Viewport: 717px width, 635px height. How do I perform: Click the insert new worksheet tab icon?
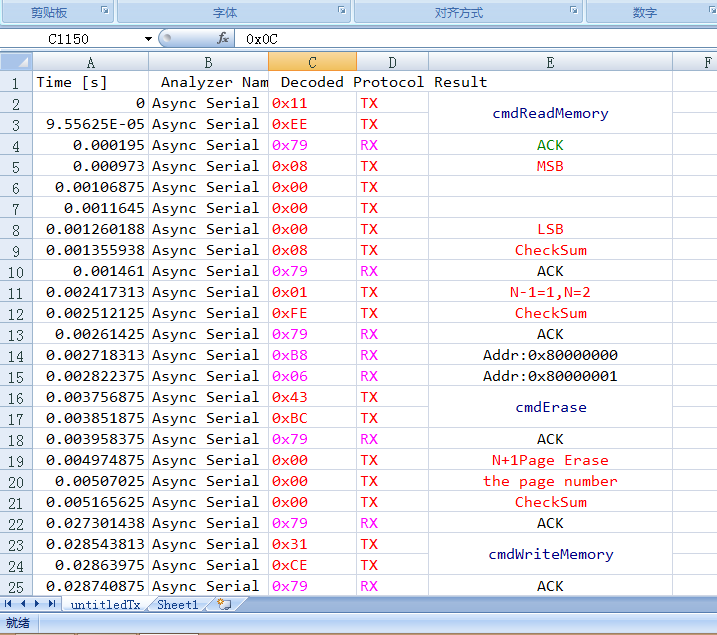coord(224,604)
